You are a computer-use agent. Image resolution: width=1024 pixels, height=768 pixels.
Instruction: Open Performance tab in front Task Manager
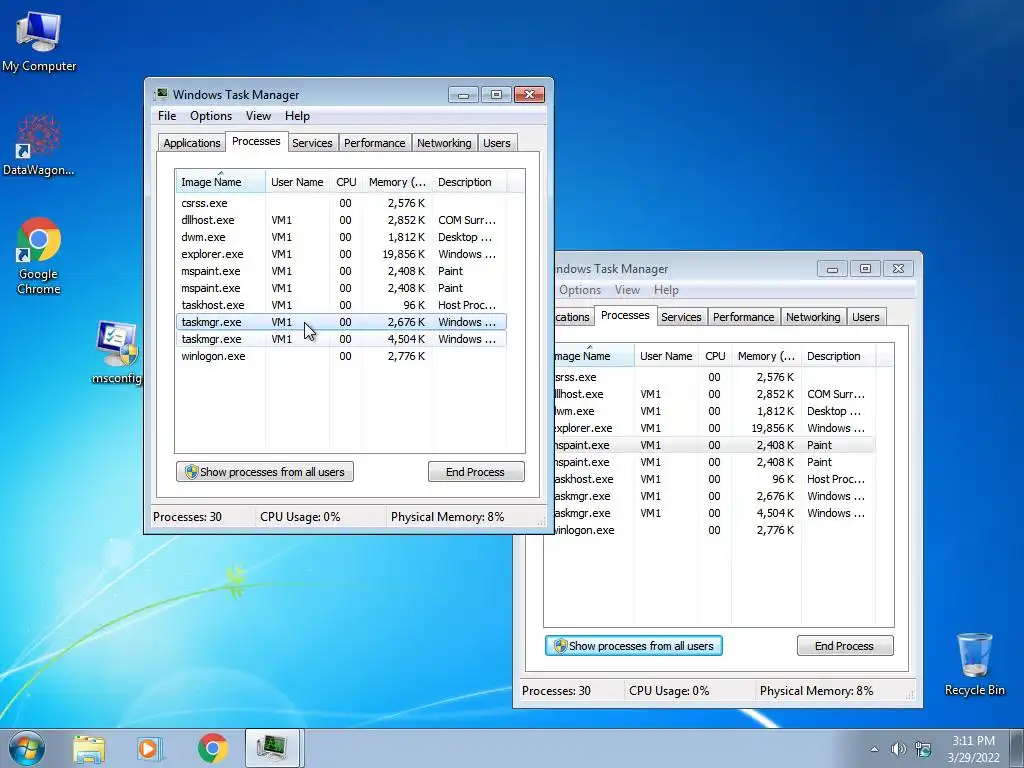coord(375,143)
